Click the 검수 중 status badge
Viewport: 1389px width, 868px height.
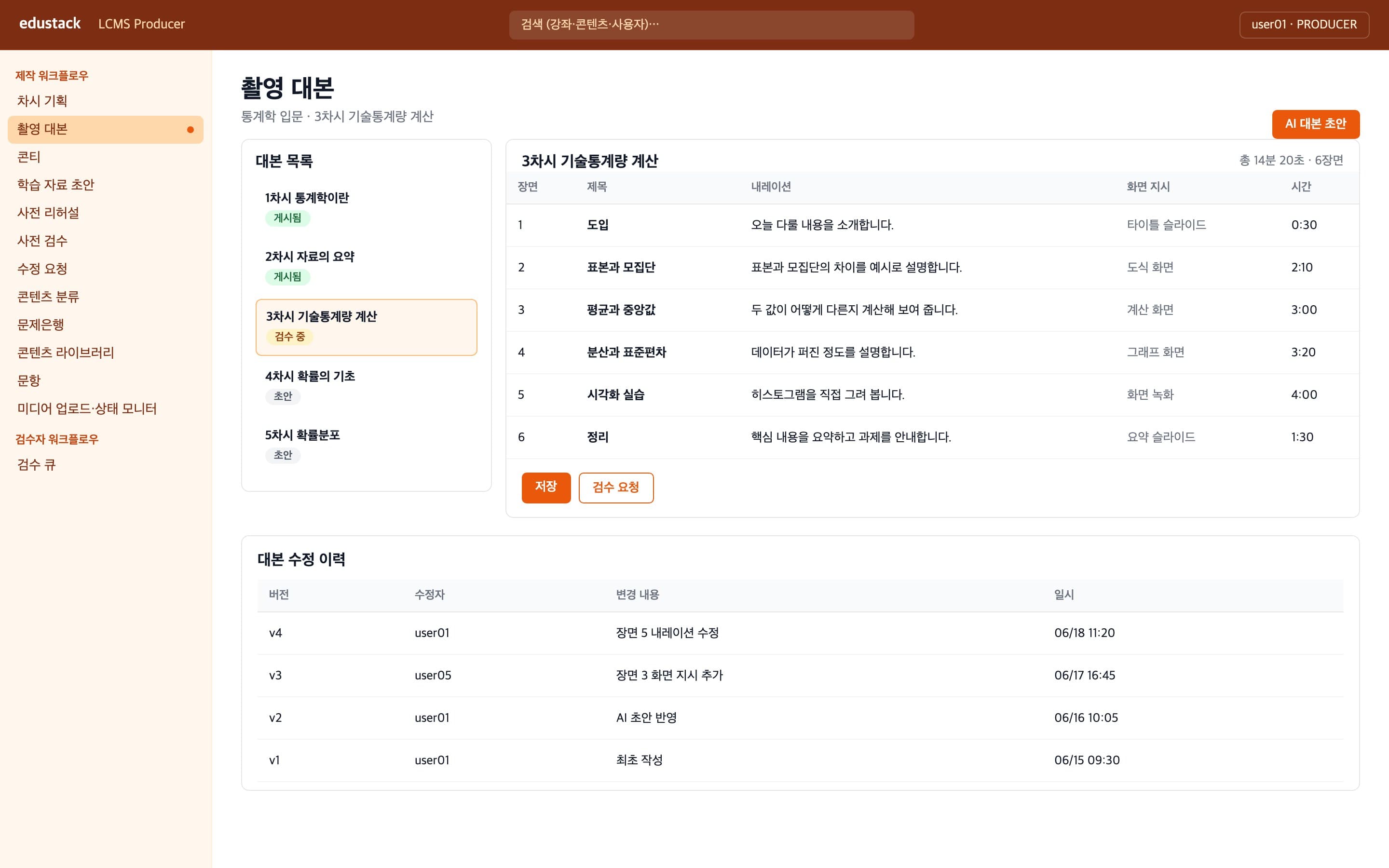click(x=289, y=337)
